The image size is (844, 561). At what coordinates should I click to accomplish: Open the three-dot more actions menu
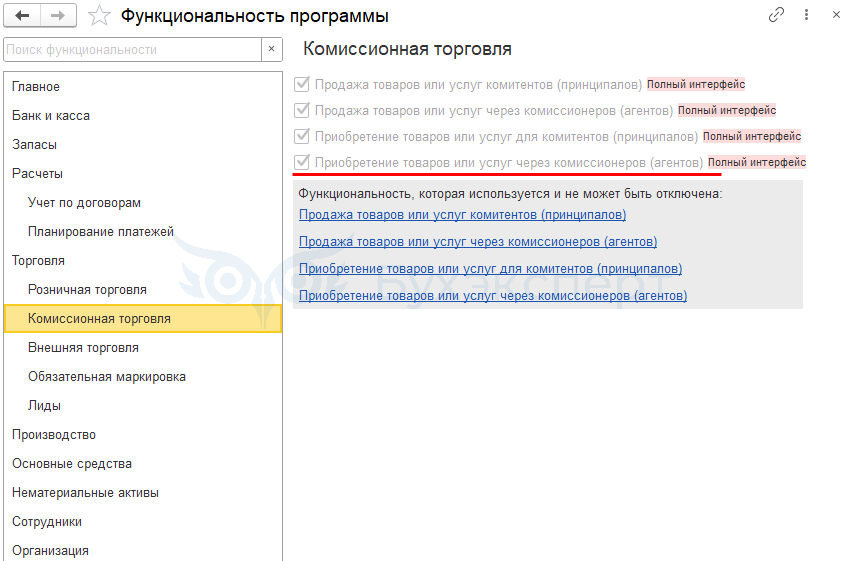(806, 15)
